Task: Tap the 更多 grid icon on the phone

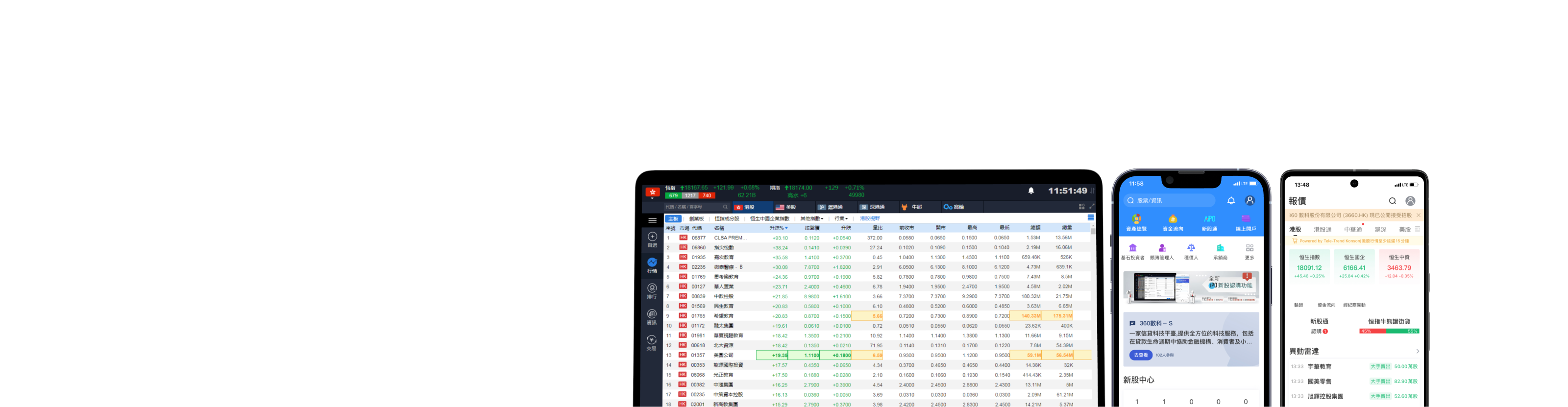Action: pos(1249,251)
